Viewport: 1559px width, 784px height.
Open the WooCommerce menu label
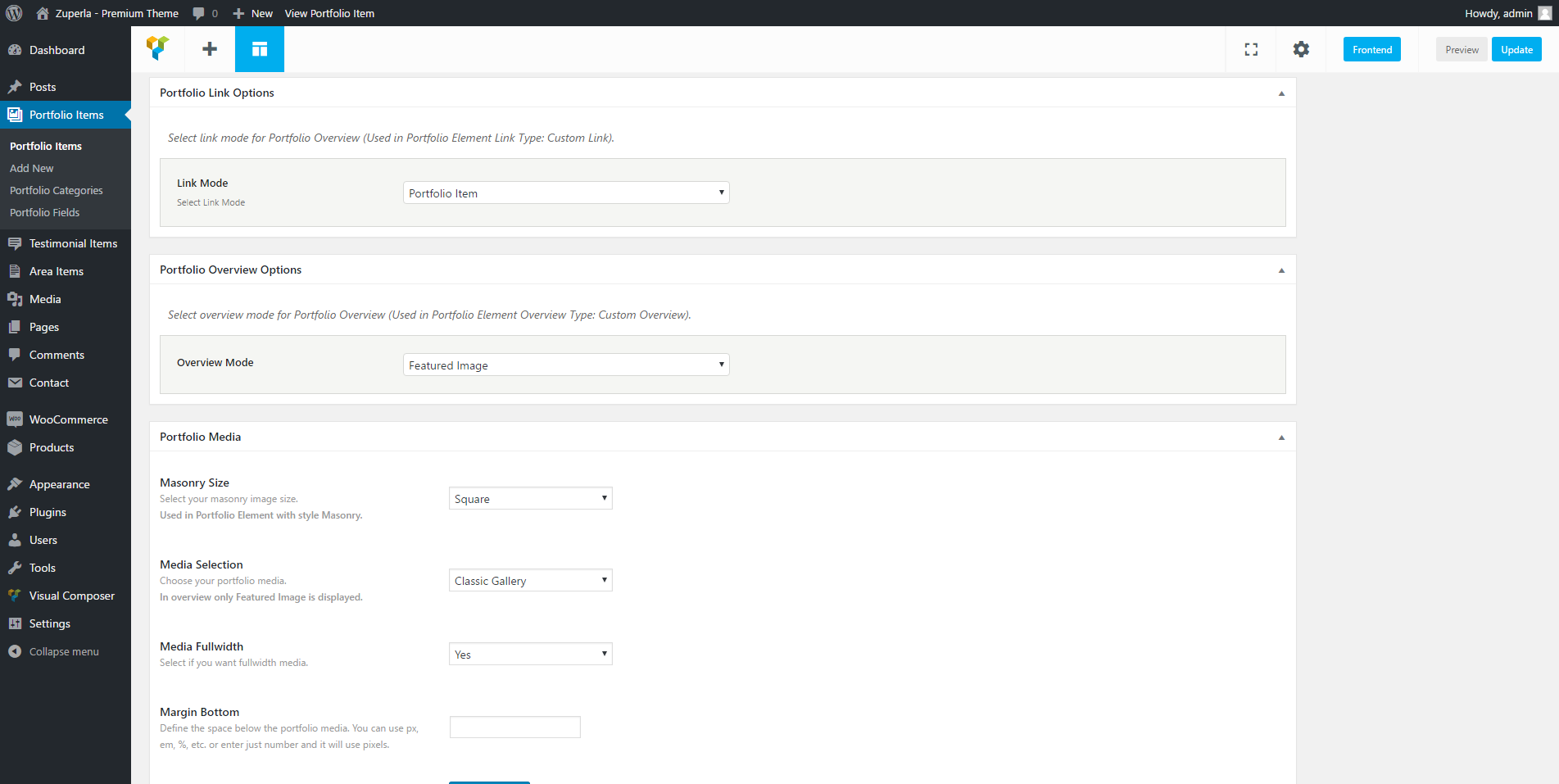point(69,419)
